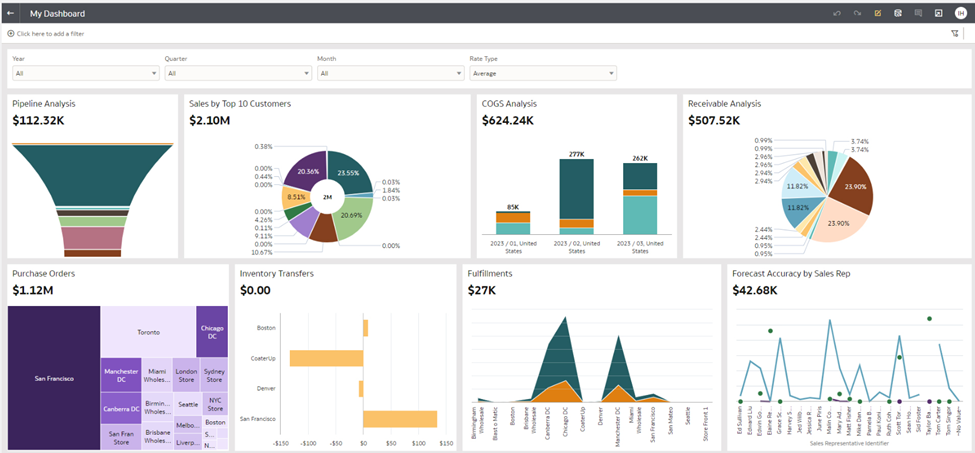Click the Toronto tile in Purchase Orders
Screen dimensions: 975x453
click(x=148, y=331)
